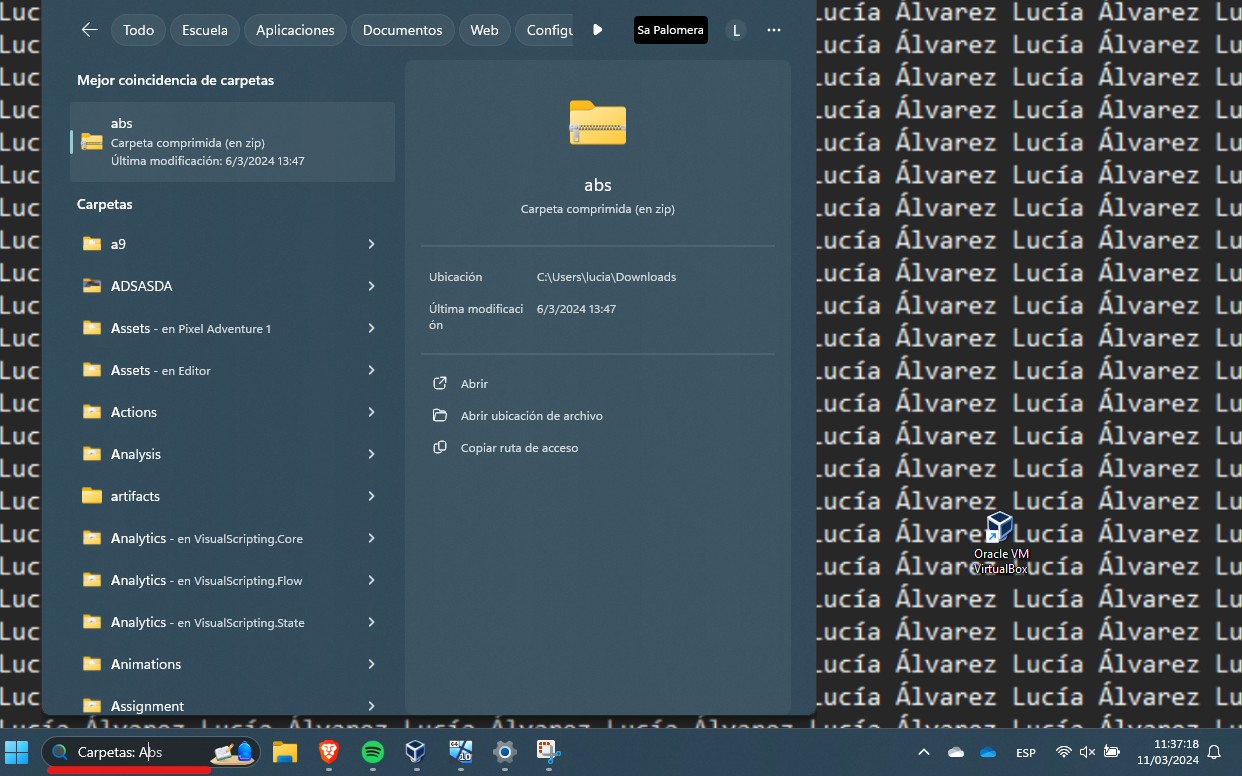
Task: Reveal more filter tabs with the arrow
Action: 597,30
